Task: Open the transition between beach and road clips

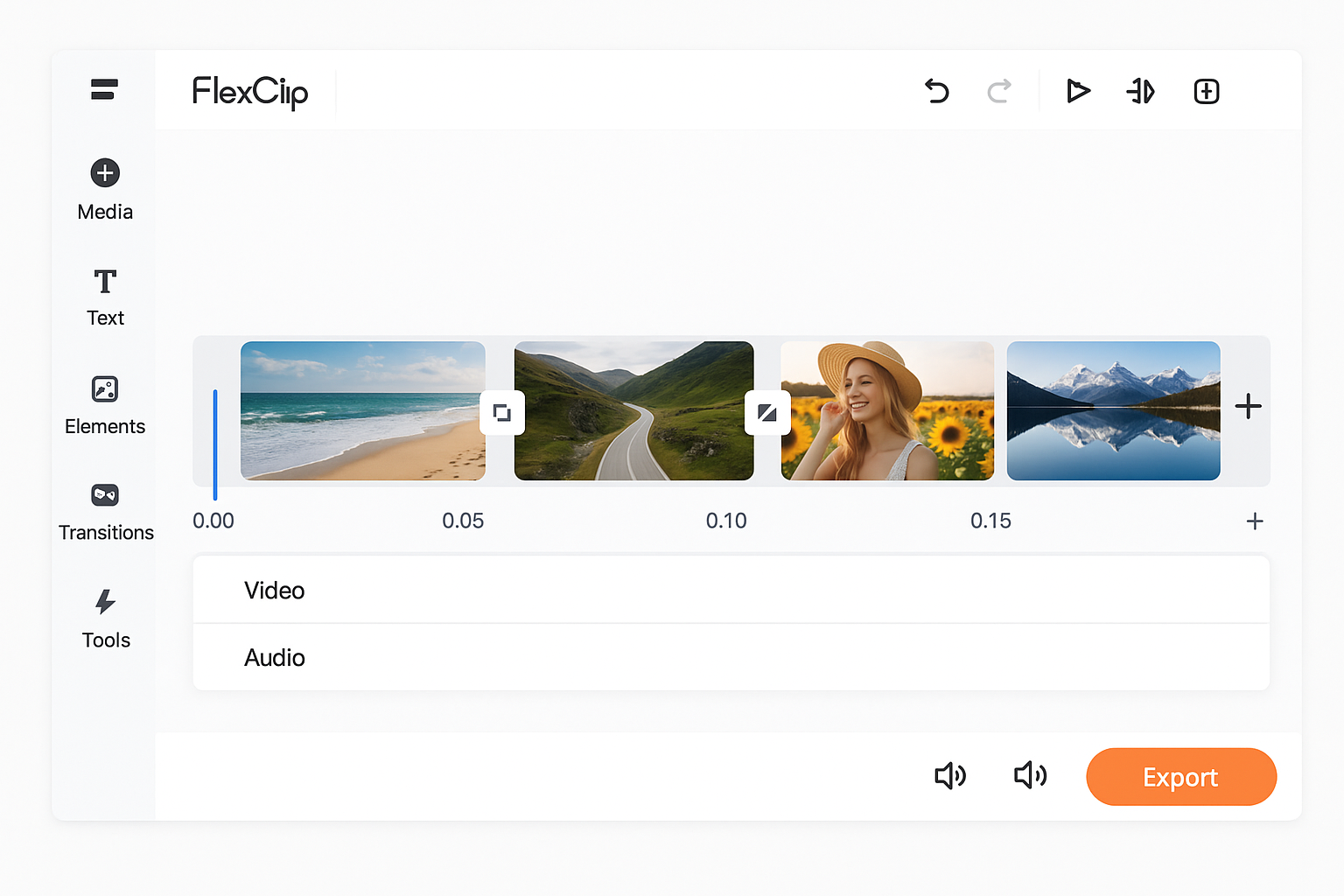Action: tap(502, 412)
